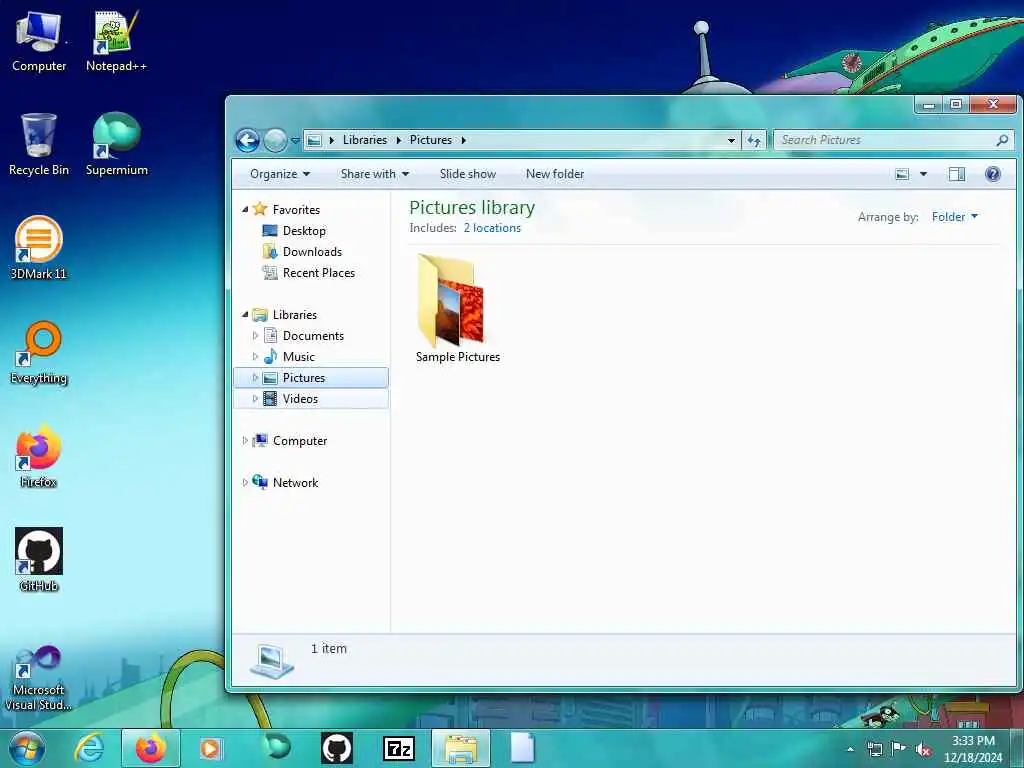Launch Internet Explorer from taskbar
The width and height of the screenshot is (1024, 768).
point(89,748)
